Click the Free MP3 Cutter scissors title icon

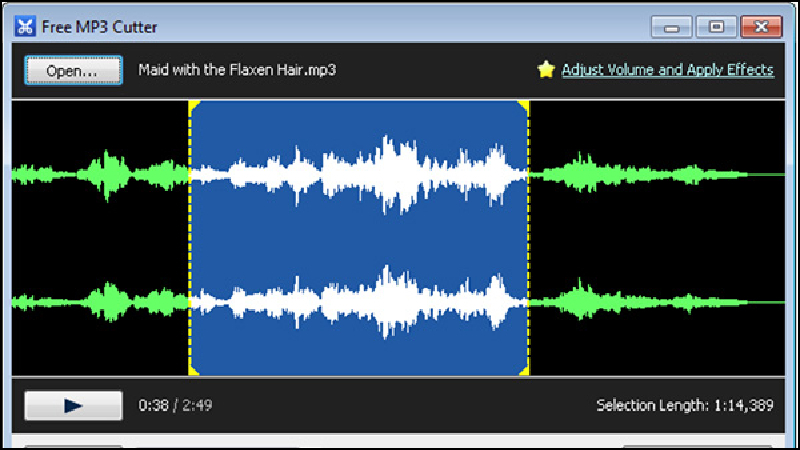click(x=25, y=27)
